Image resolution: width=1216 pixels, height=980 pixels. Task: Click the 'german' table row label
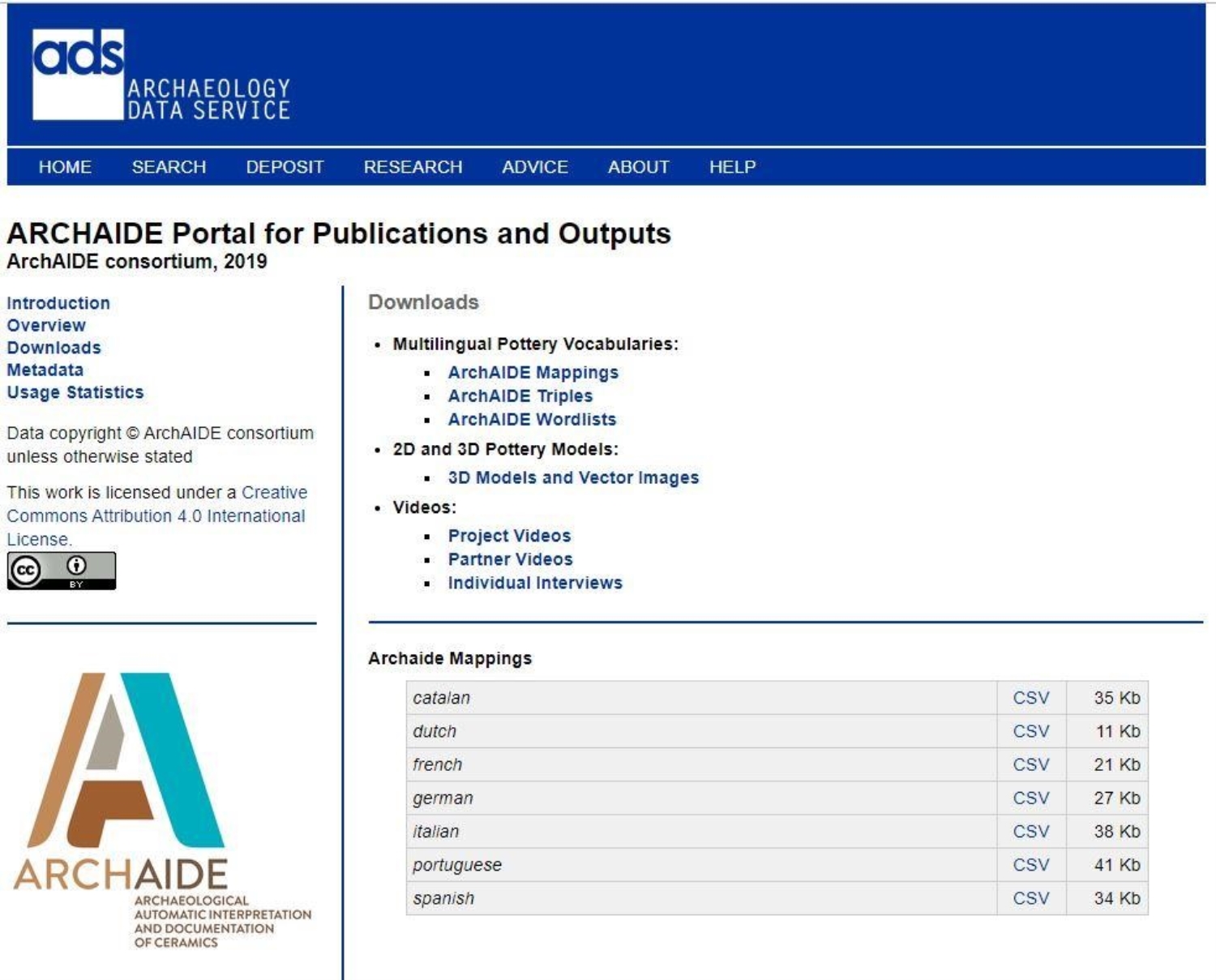pos(443,798)
